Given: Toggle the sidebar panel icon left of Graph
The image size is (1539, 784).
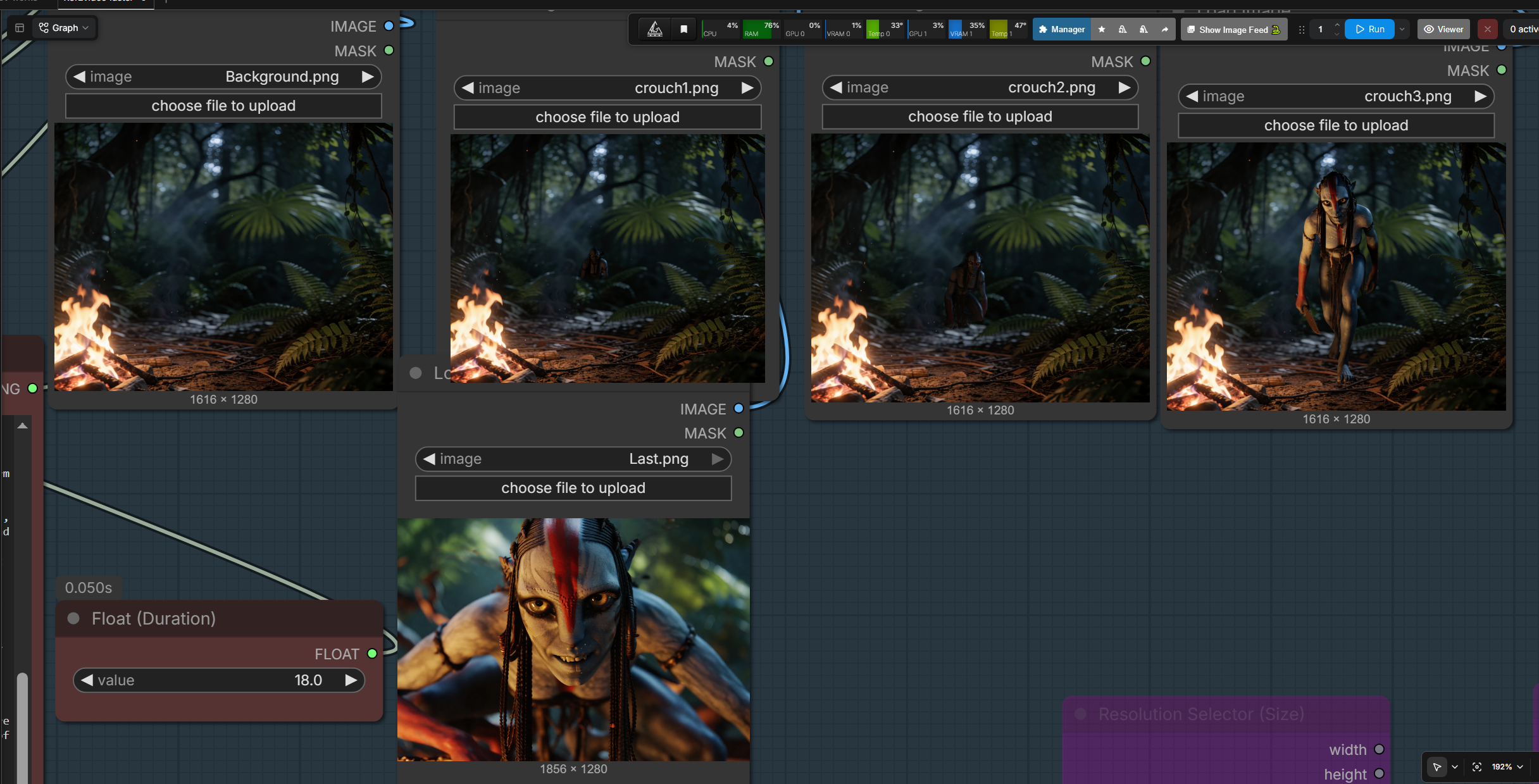Looking at the screenshot, I should tap(20, 28).
